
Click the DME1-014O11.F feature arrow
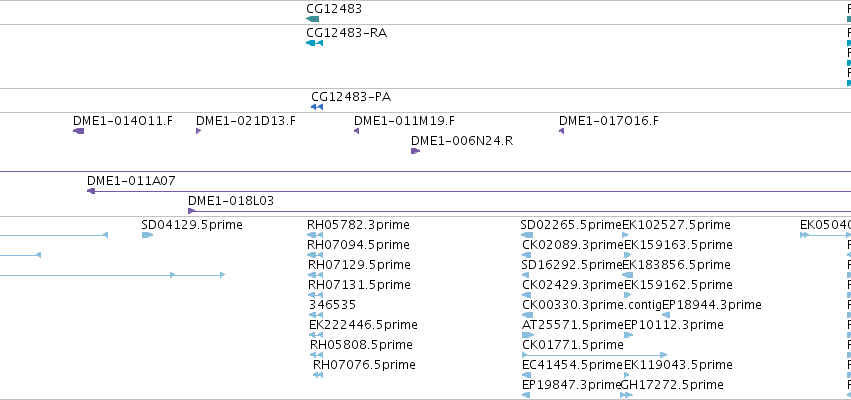pos(79,131)
